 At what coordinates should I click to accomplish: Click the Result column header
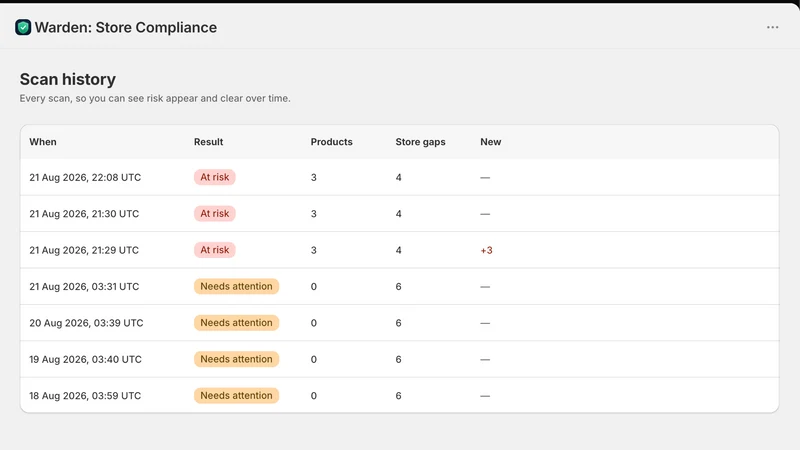(208, 142)
